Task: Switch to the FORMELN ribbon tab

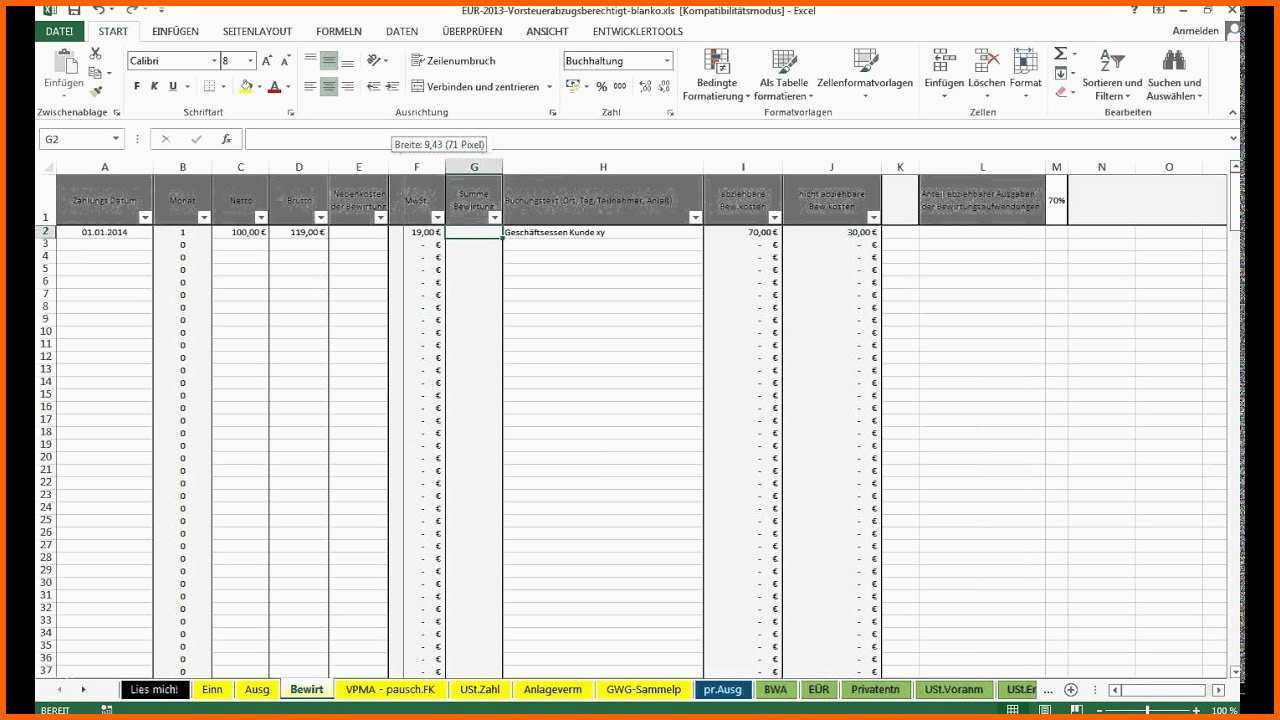Action: [339, 31]
